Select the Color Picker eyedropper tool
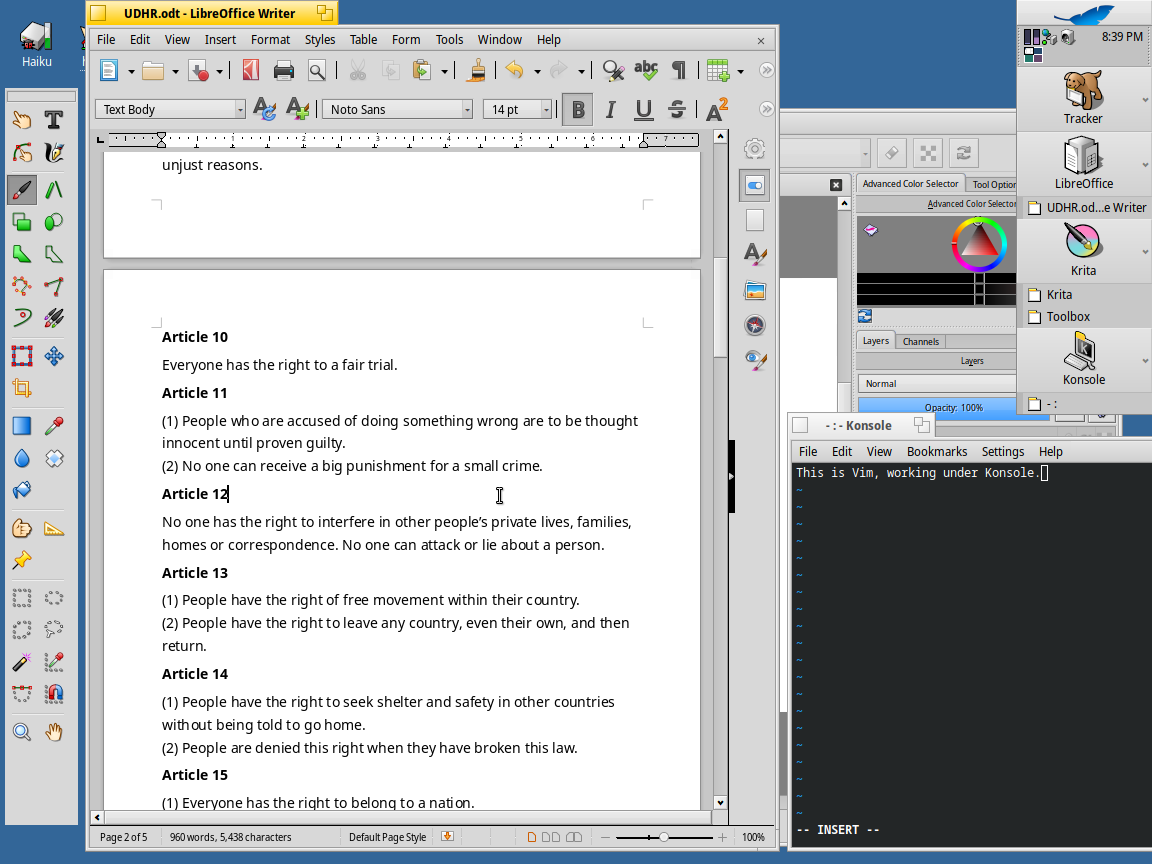Viewport: 1152px width, 864px height. (x=54, y=426)
